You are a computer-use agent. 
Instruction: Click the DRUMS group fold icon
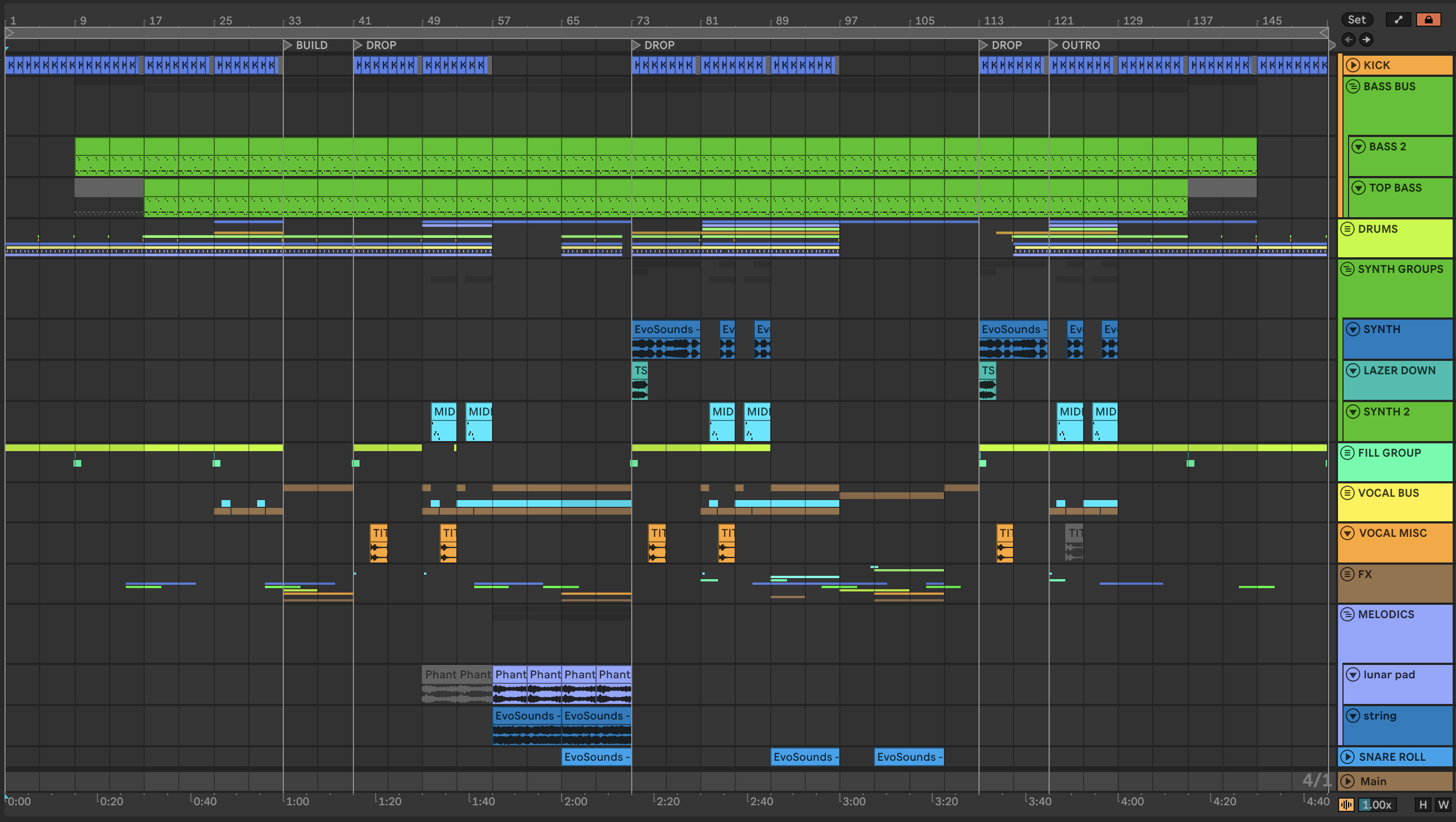[1347, 229]
